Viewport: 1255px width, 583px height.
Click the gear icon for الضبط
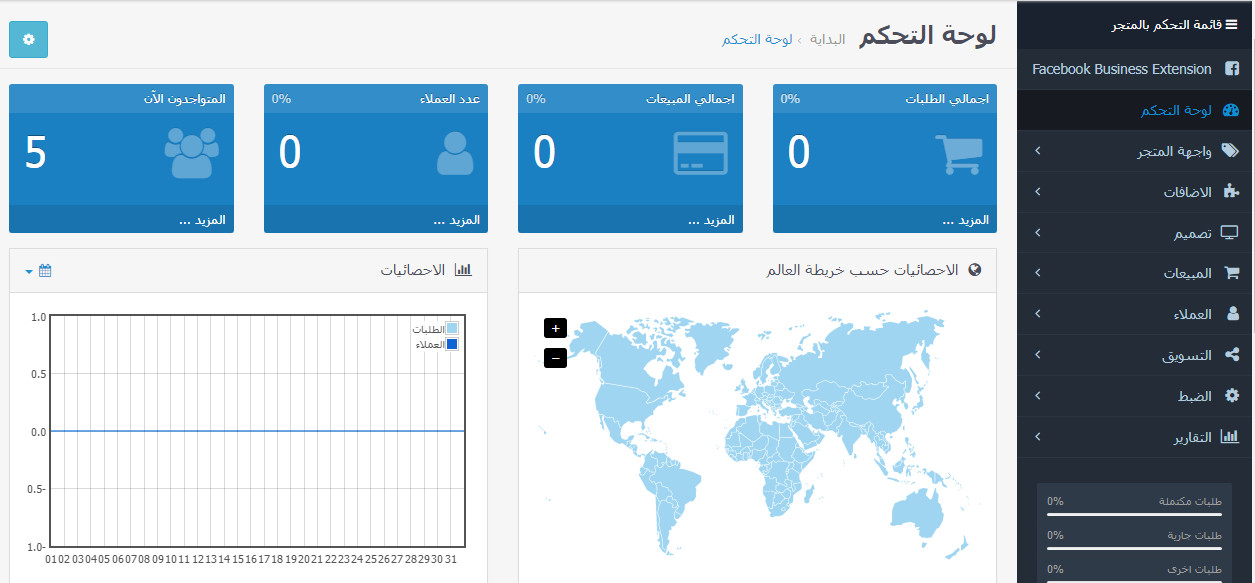[x=1232, y=396]
